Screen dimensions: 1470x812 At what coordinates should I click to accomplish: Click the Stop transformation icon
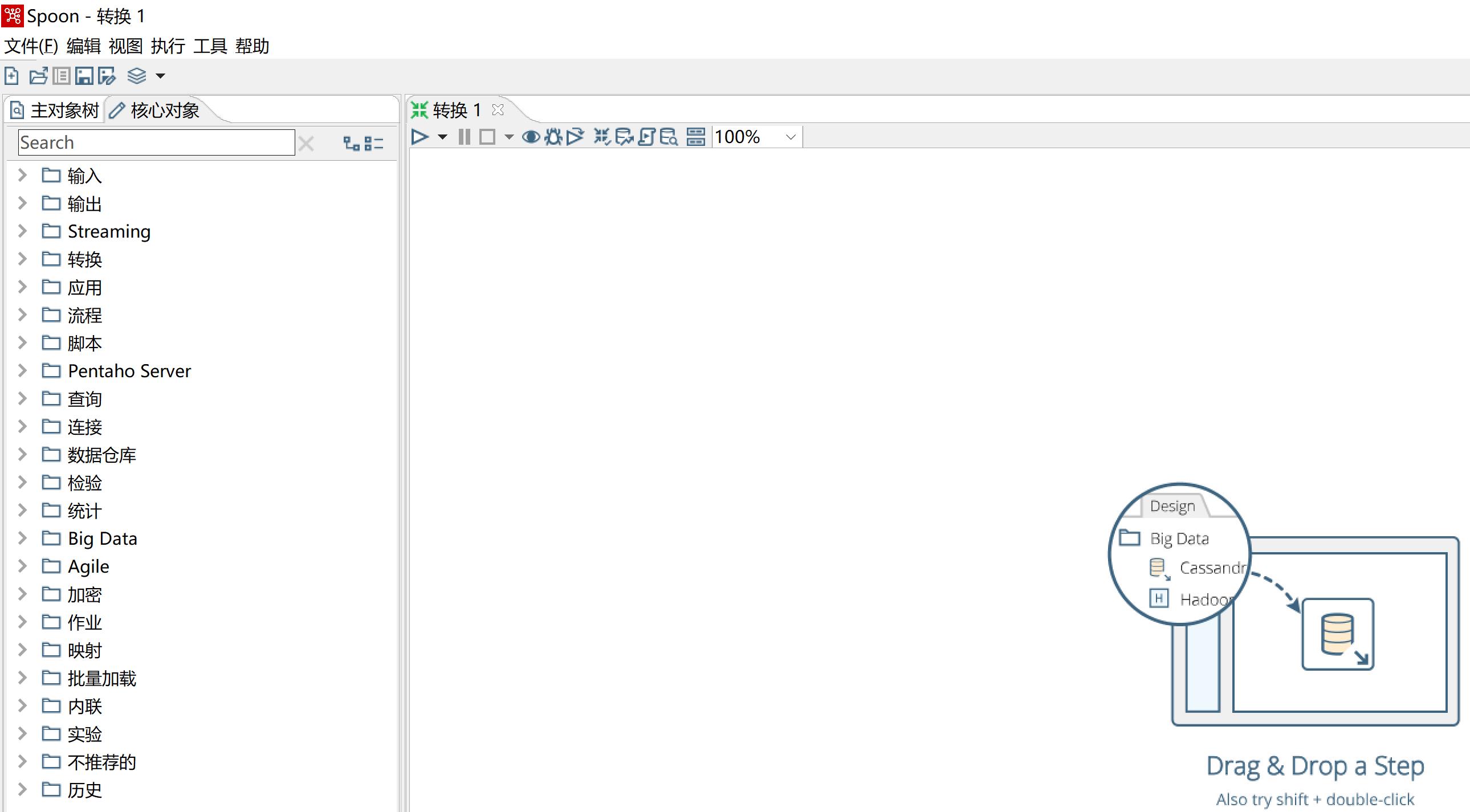point(489,137)
